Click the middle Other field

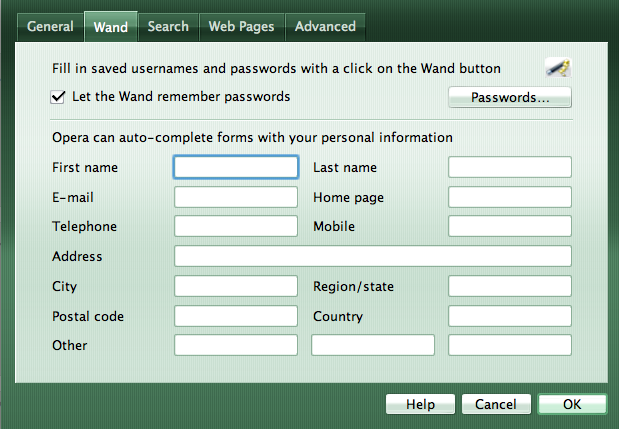click(x=373, y=345)
